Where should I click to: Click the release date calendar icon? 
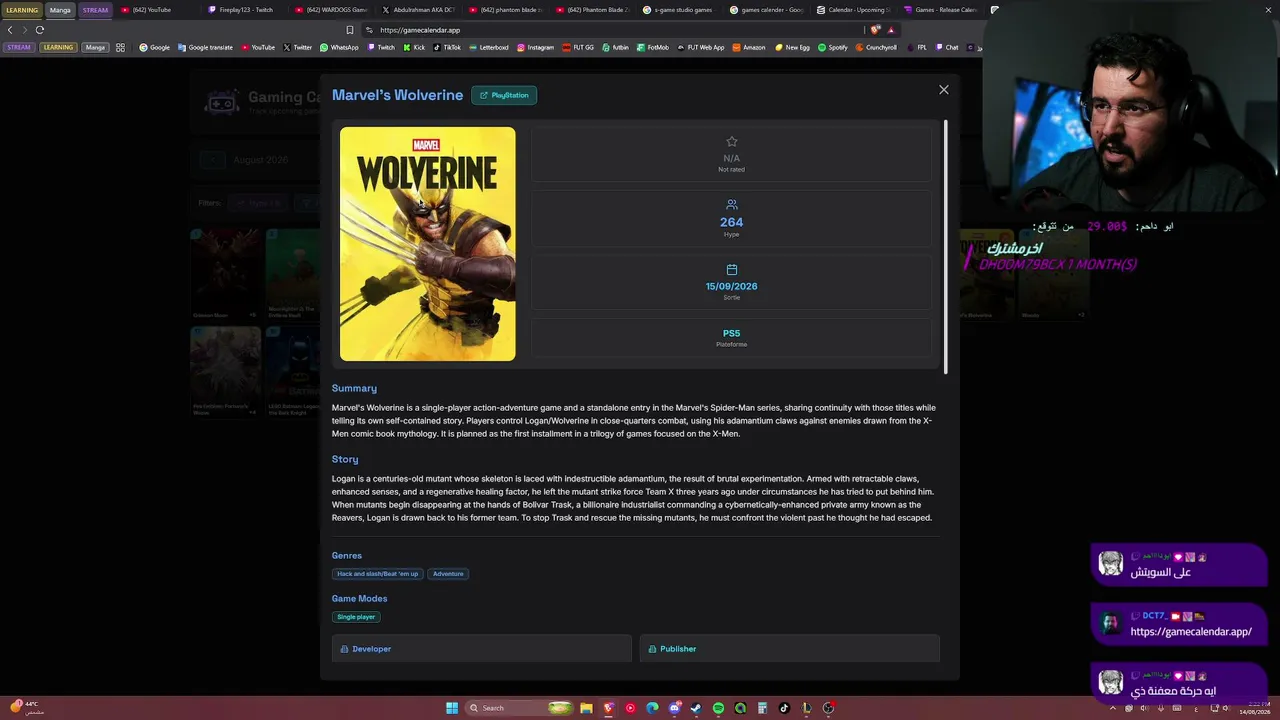tap(731, 270)
